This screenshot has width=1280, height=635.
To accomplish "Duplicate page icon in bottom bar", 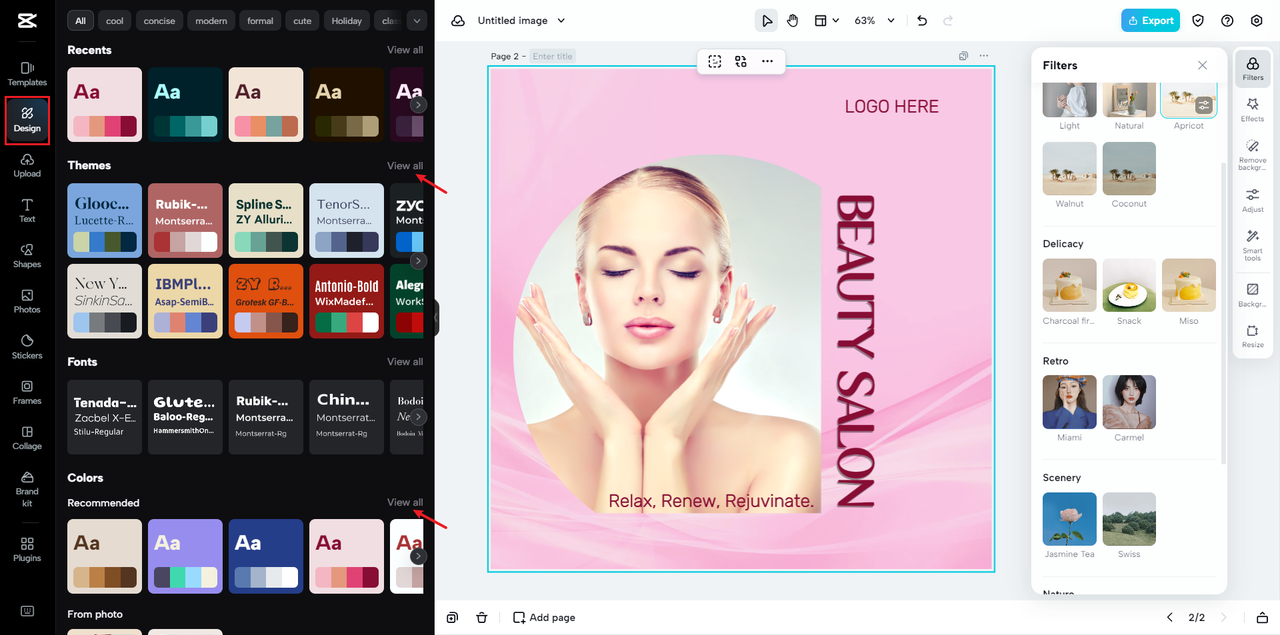I will click(x=453, y=618).
